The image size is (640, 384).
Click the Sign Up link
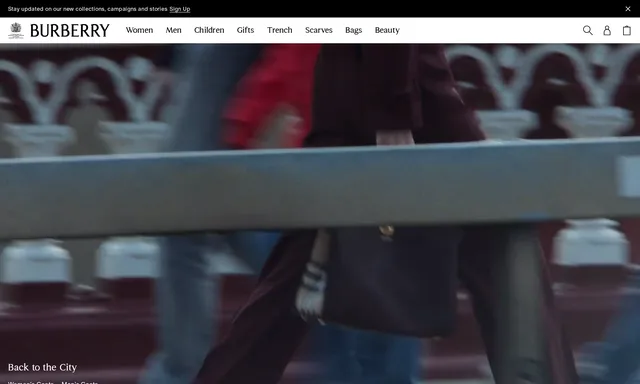[180, 9]
